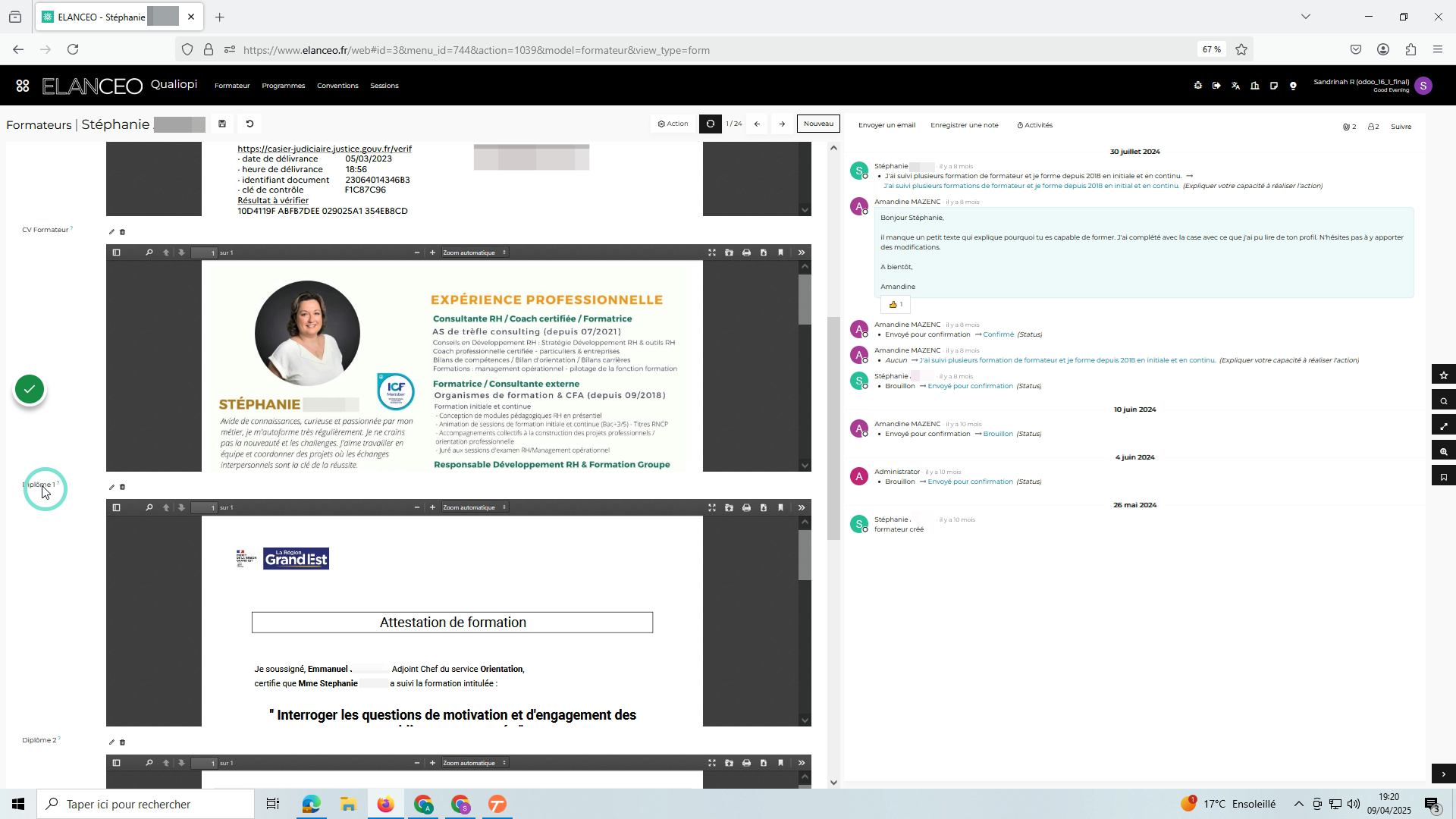Viewport: 1456px width, 819px height.
Task: Toggle sidebar in CV Formateur PDF viewer
Action: [116, 253]
